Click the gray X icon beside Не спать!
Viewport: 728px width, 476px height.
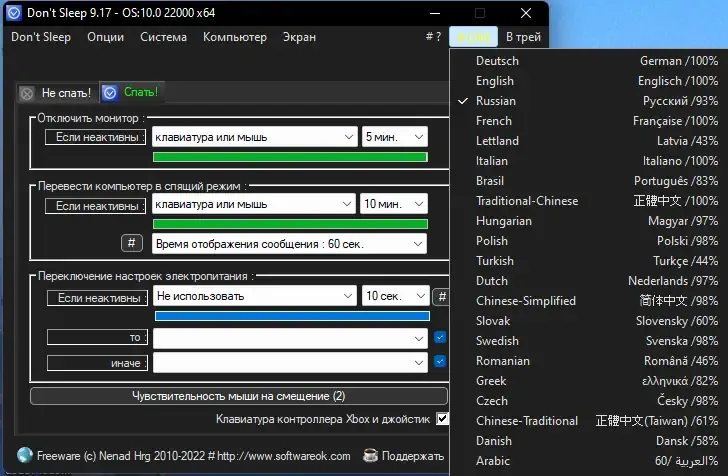tap(27, 93)
